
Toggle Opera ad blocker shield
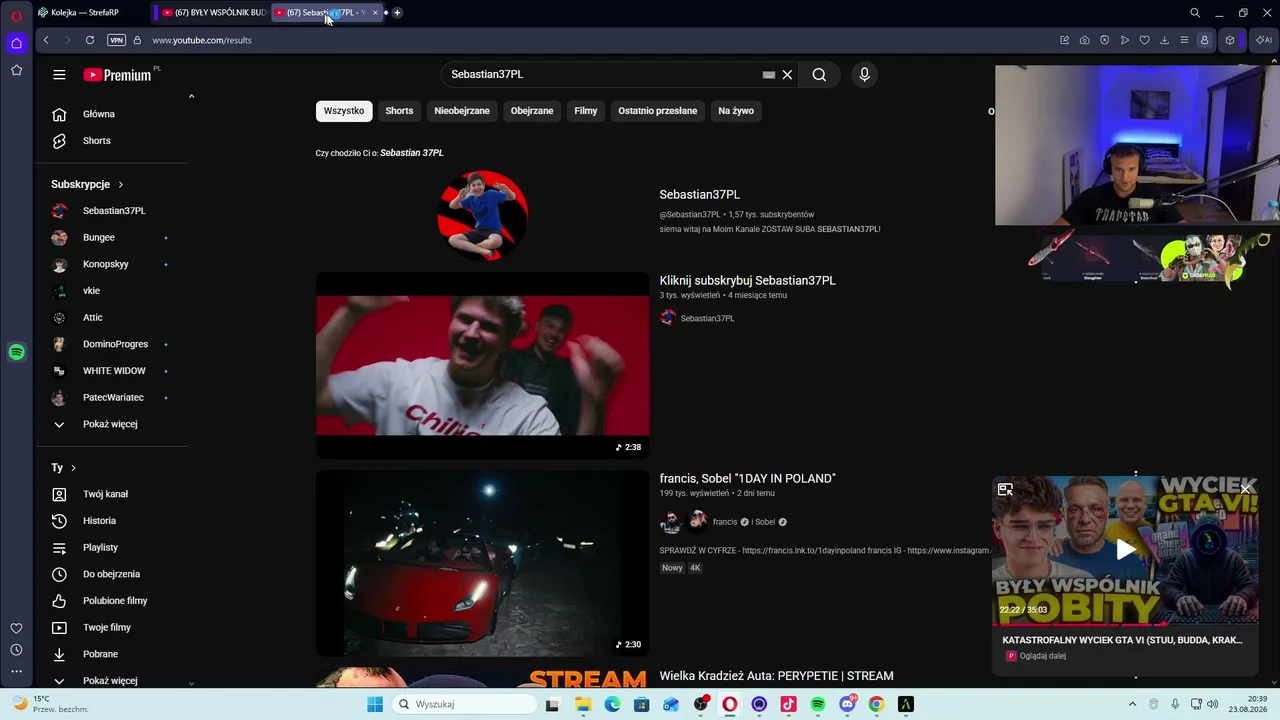(1105, 40)
